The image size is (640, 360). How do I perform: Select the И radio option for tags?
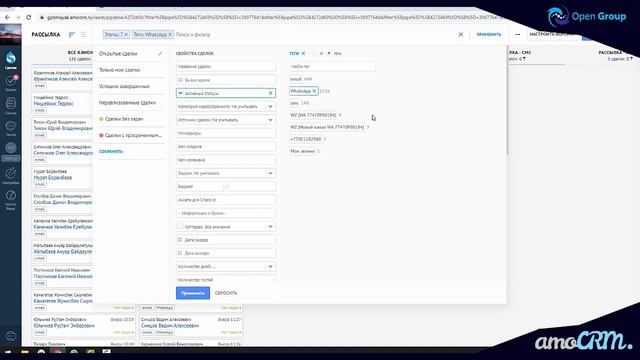click(x=314, y=53)
